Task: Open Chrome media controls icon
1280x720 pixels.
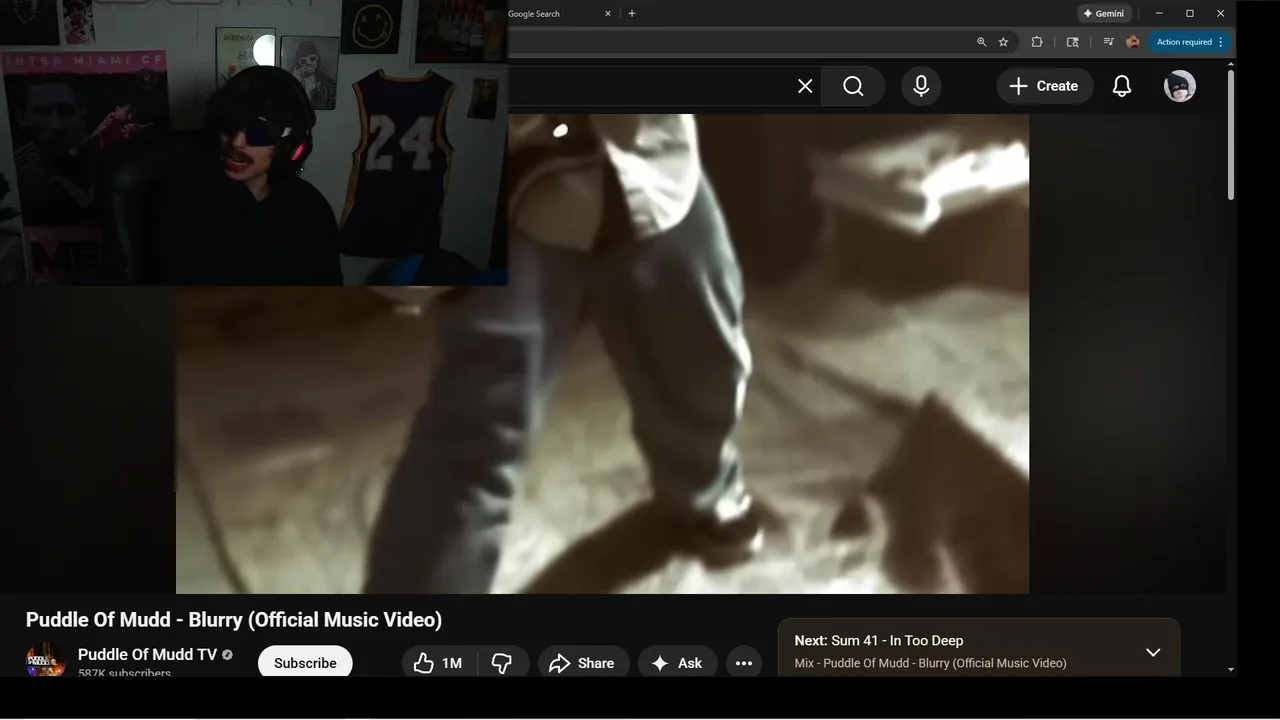Action: click(1108, 42)
